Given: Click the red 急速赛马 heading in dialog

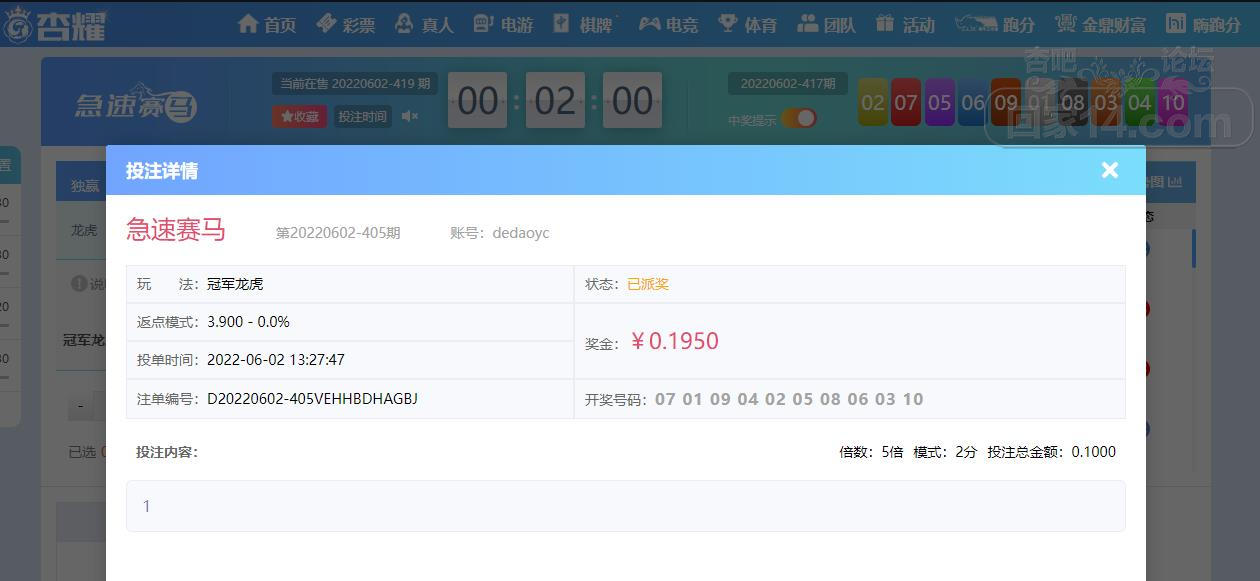Looking at the screenshot, I should click(176, 230).
